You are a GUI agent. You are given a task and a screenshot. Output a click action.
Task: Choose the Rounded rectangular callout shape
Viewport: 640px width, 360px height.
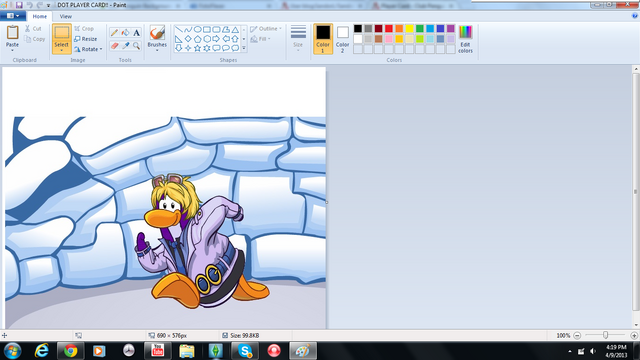click(x=216, y=48)
